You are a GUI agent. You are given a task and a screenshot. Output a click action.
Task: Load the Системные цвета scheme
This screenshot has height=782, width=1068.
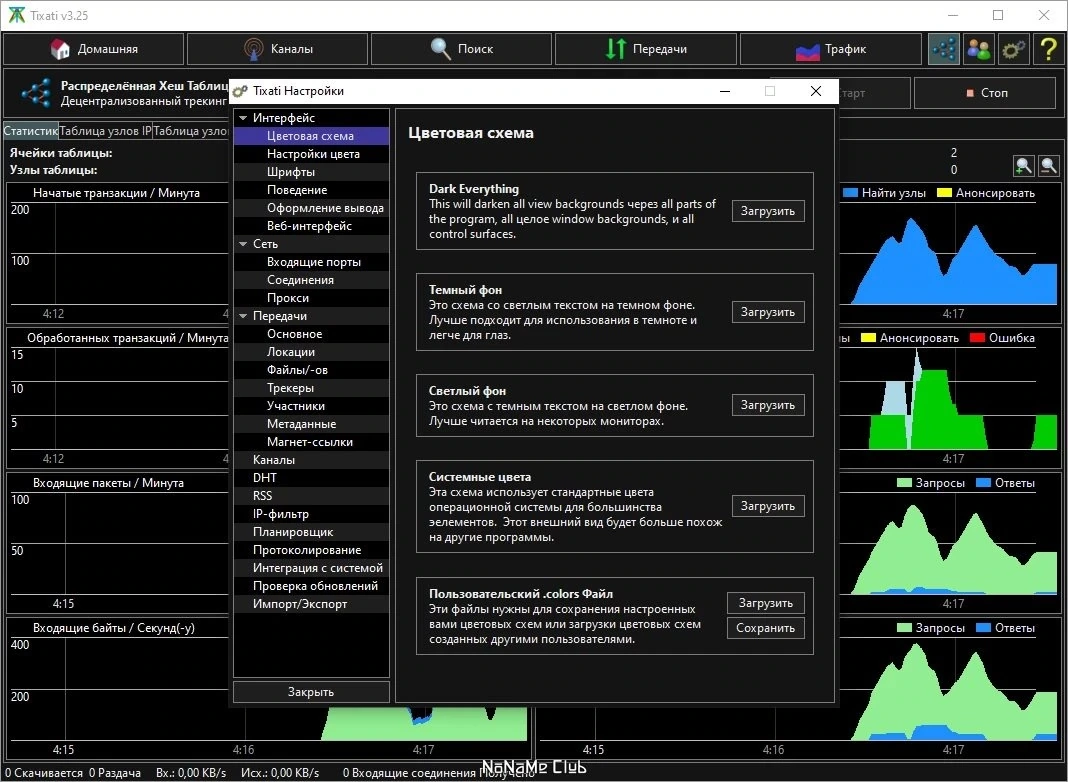pyautogui.click(x=768, y=506)
